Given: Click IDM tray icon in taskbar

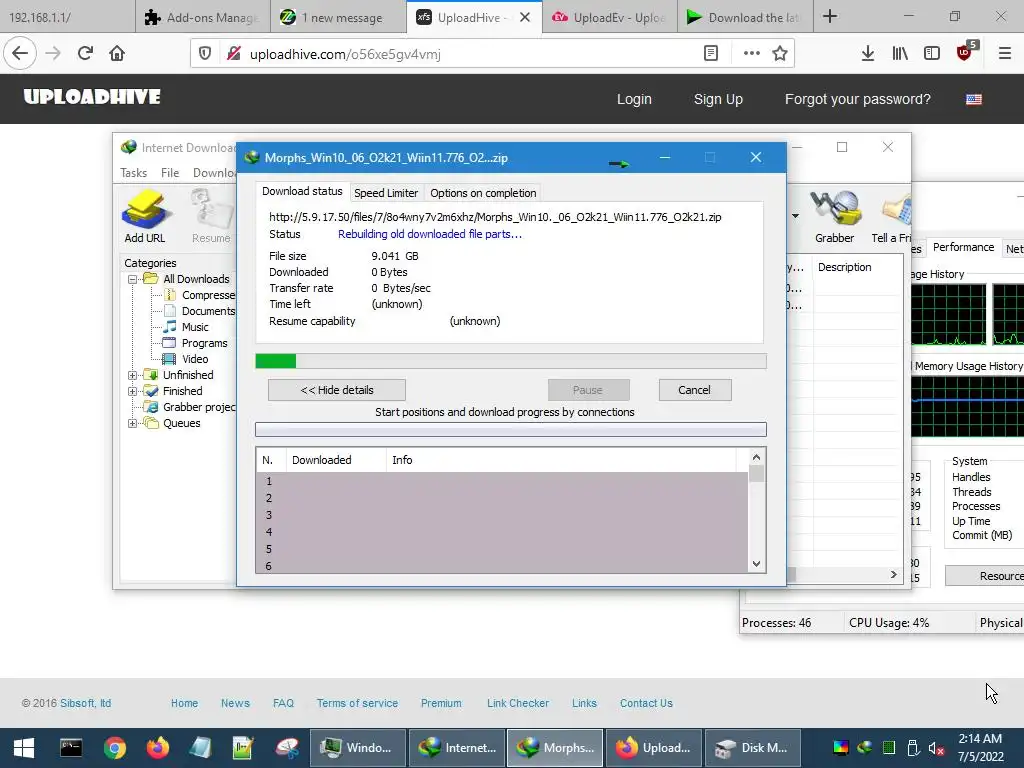Looking at the screenshot, I should pos(865,748).
